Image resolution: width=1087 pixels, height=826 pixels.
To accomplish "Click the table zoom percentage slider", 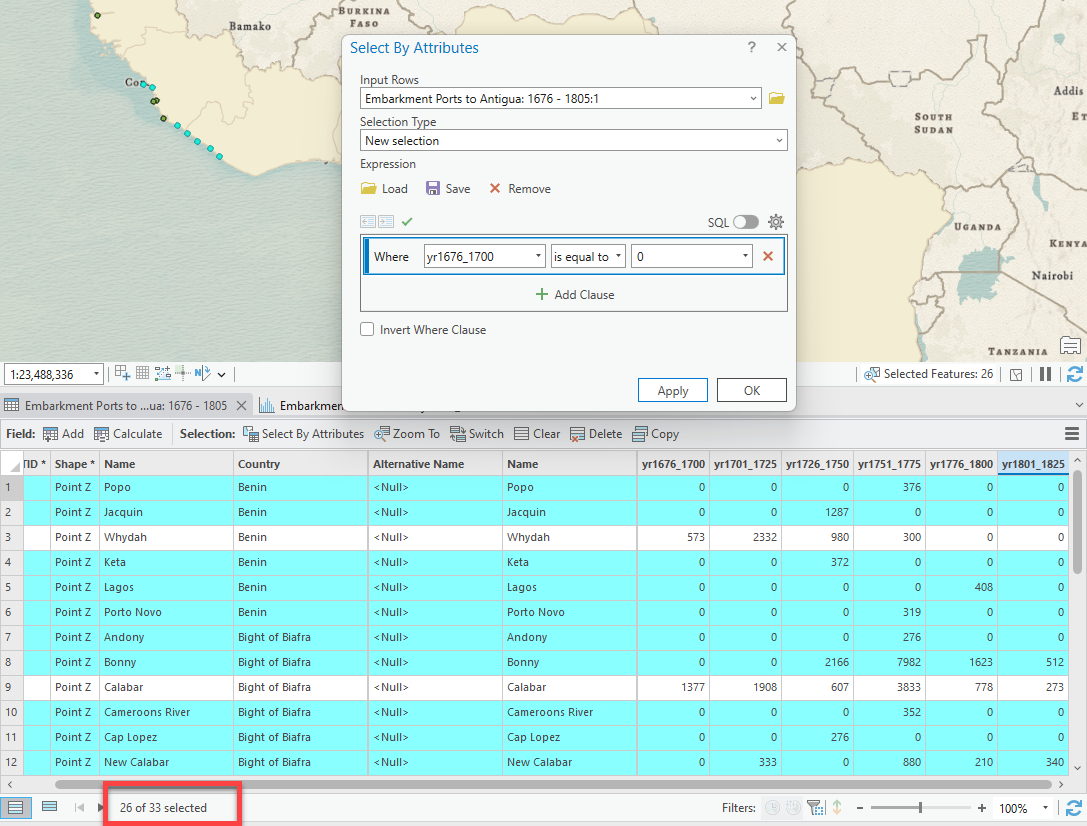I will point(919,808).
